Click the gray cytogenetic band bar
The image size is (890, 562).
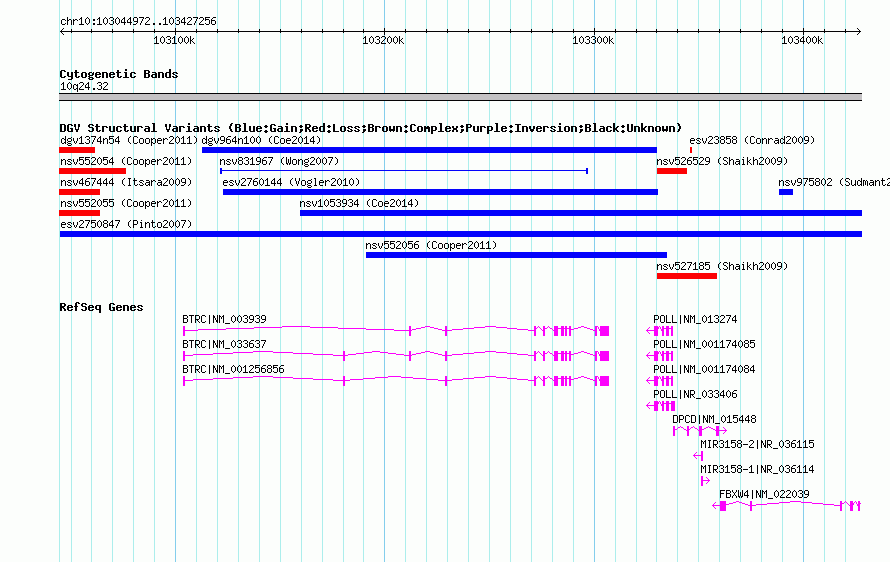pyautogui.click(x=460, y=97)
